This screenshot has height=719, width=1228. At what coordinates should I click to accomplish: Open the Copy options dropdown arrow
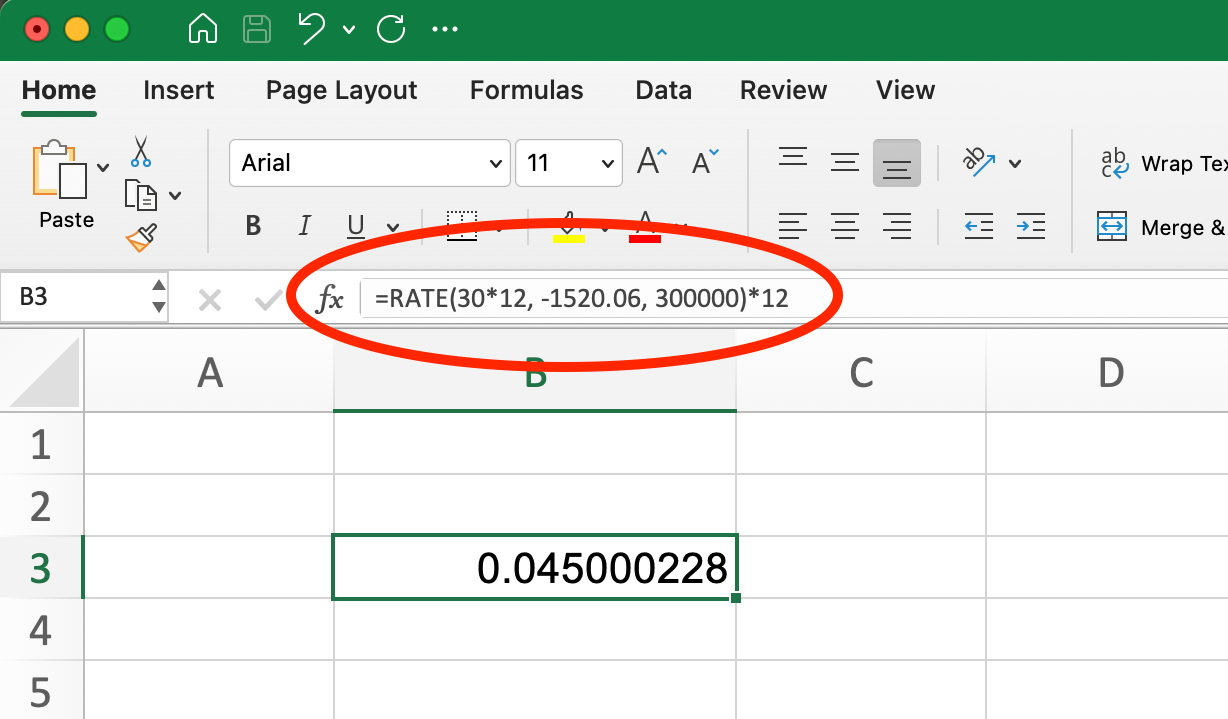pos(175,196)
